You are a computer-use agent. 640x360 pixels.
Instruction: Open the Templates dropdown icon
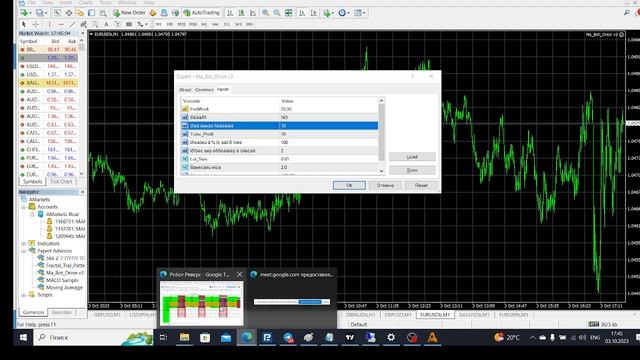359,13
